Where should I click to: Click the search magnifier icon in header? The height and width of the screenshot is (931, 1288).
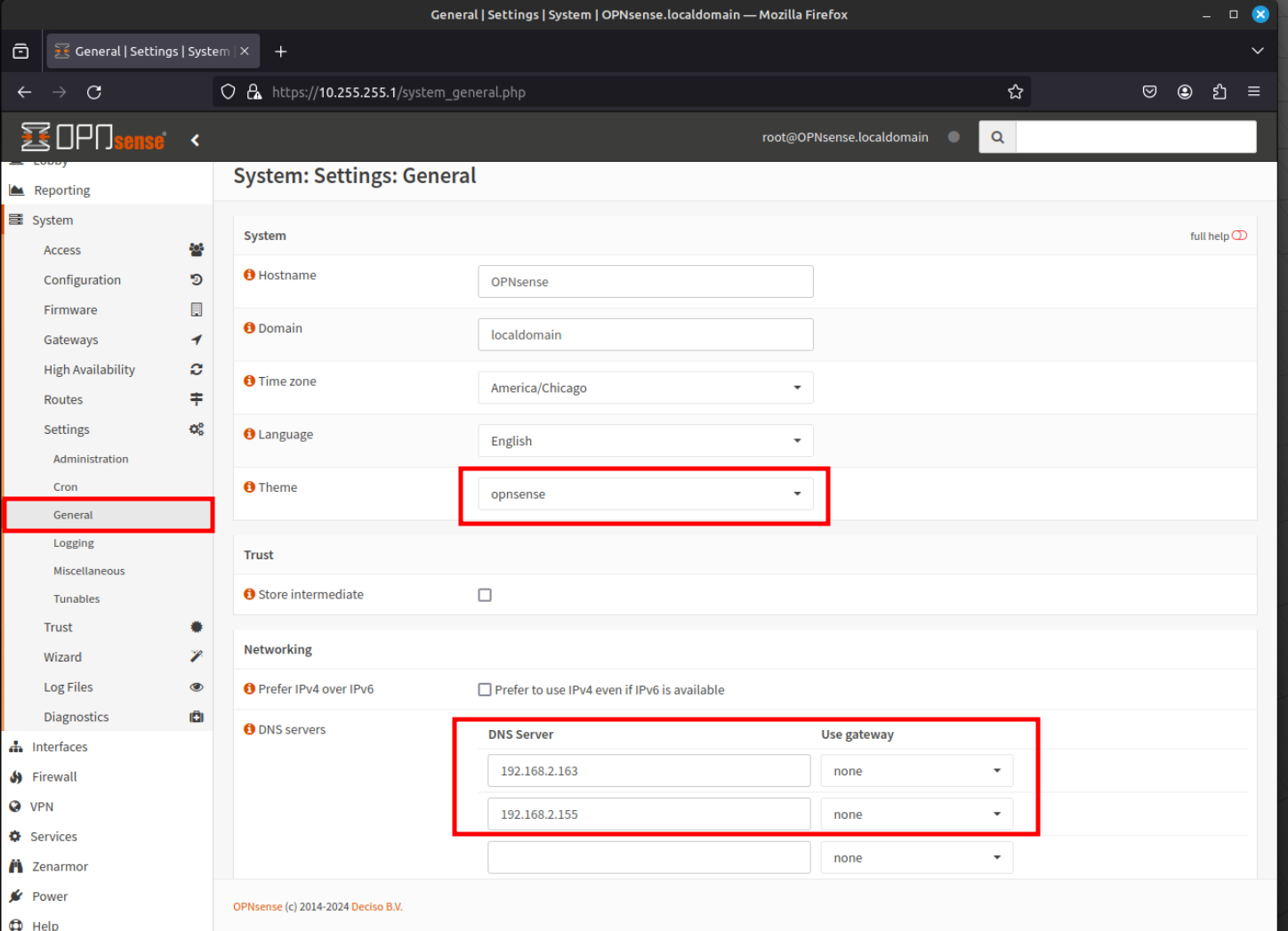(997, 137)
